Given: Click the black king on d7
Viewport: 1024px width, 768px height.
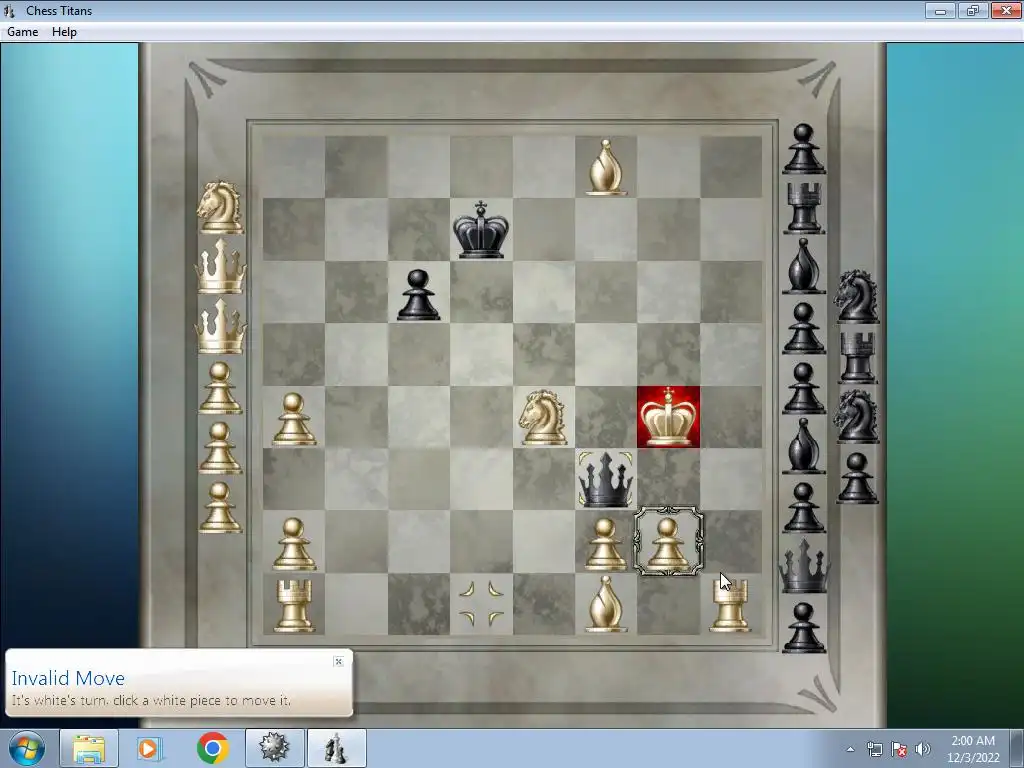Looking at the screenshot, I should 481,230.
